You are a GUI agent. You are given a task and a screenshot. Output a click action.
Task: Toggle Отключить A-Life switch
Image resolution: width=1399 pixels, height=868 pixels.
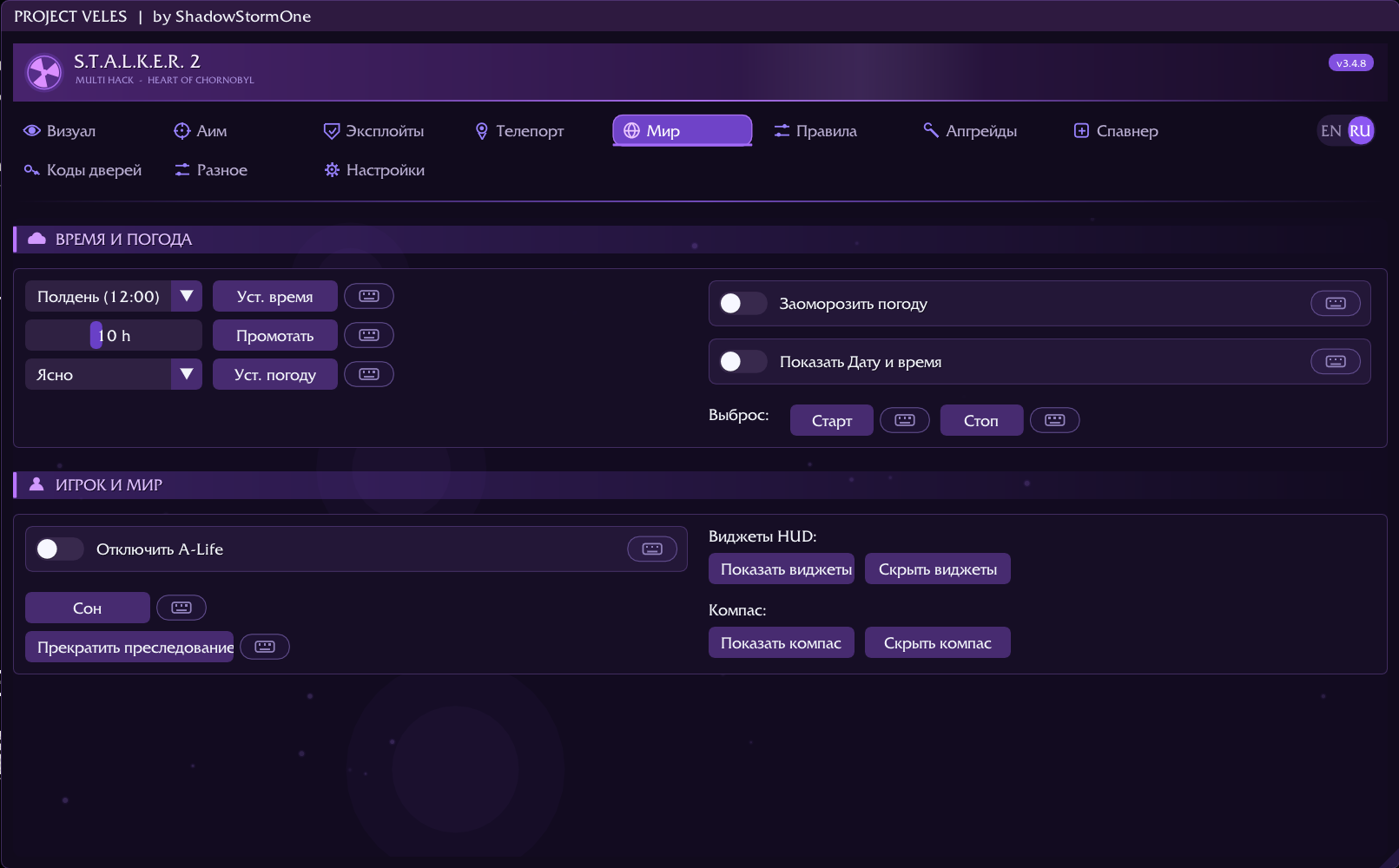tap(59, 549)
